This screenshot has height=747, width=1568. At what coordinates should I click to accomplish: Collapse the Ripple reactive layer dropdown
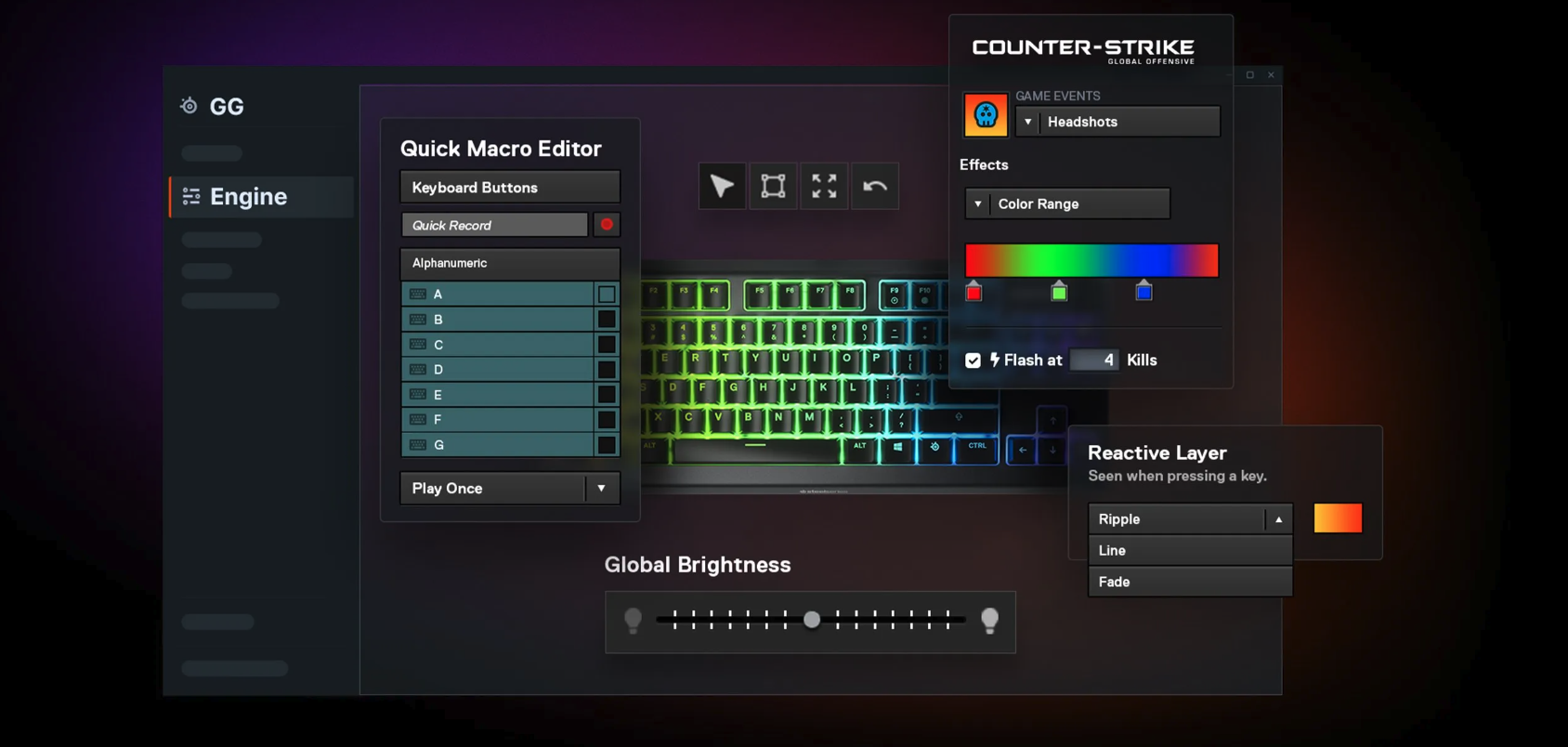pos(1279,519)
